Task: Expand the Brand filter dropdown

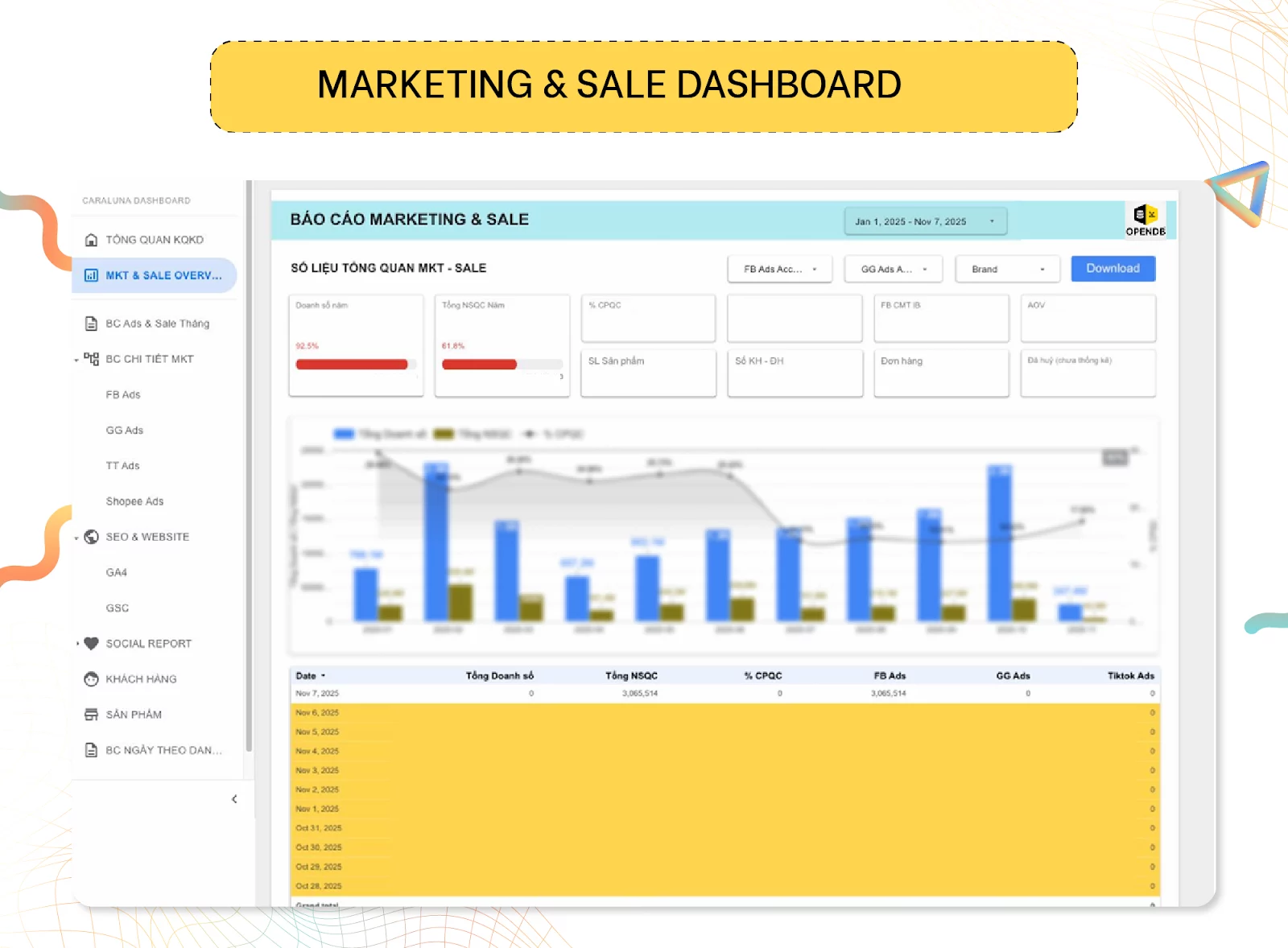Action: [1007, 269]
